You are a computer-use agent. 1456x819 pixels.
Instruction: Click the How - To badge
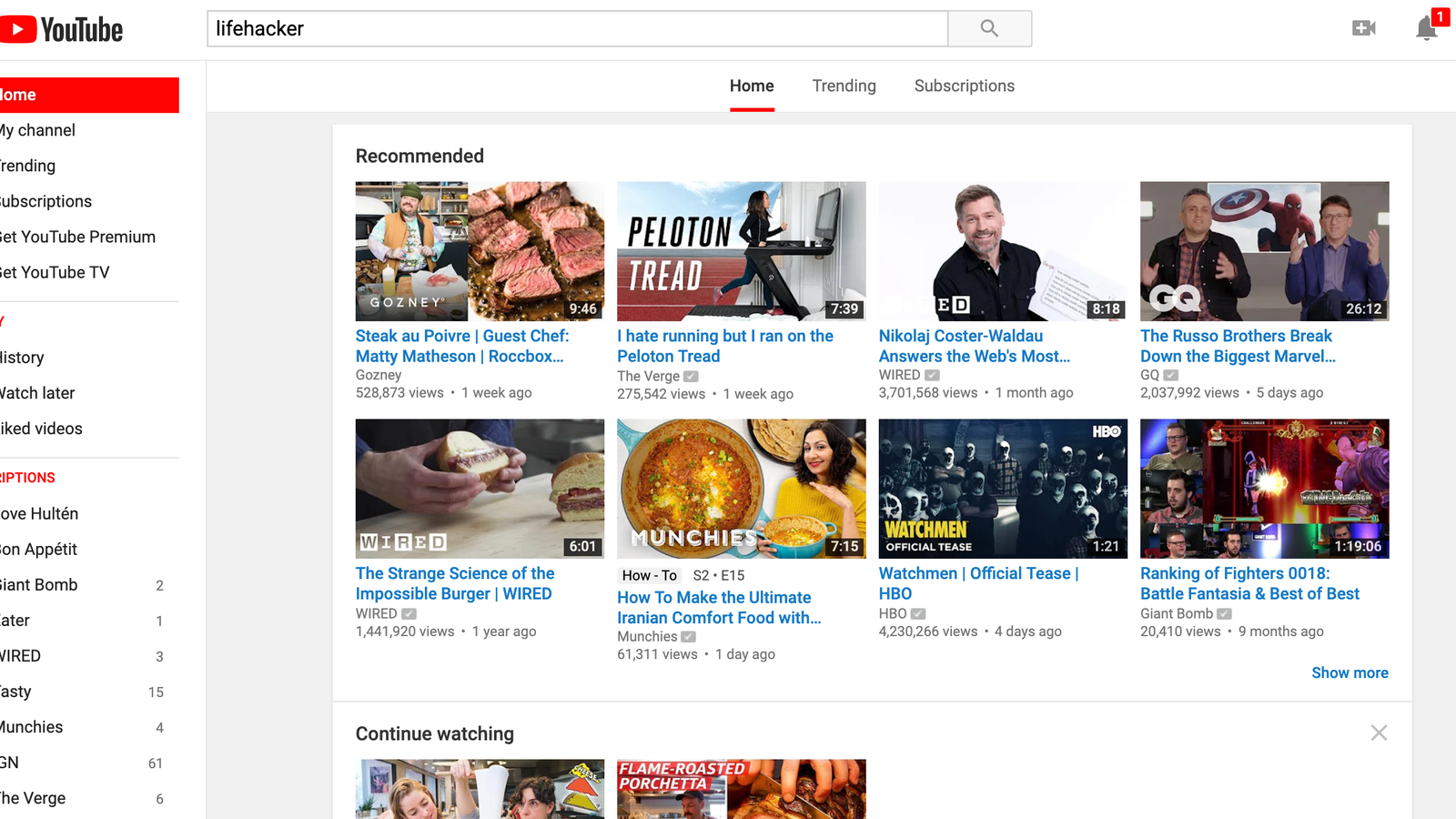pyautogui.click(x=650, y=575)
